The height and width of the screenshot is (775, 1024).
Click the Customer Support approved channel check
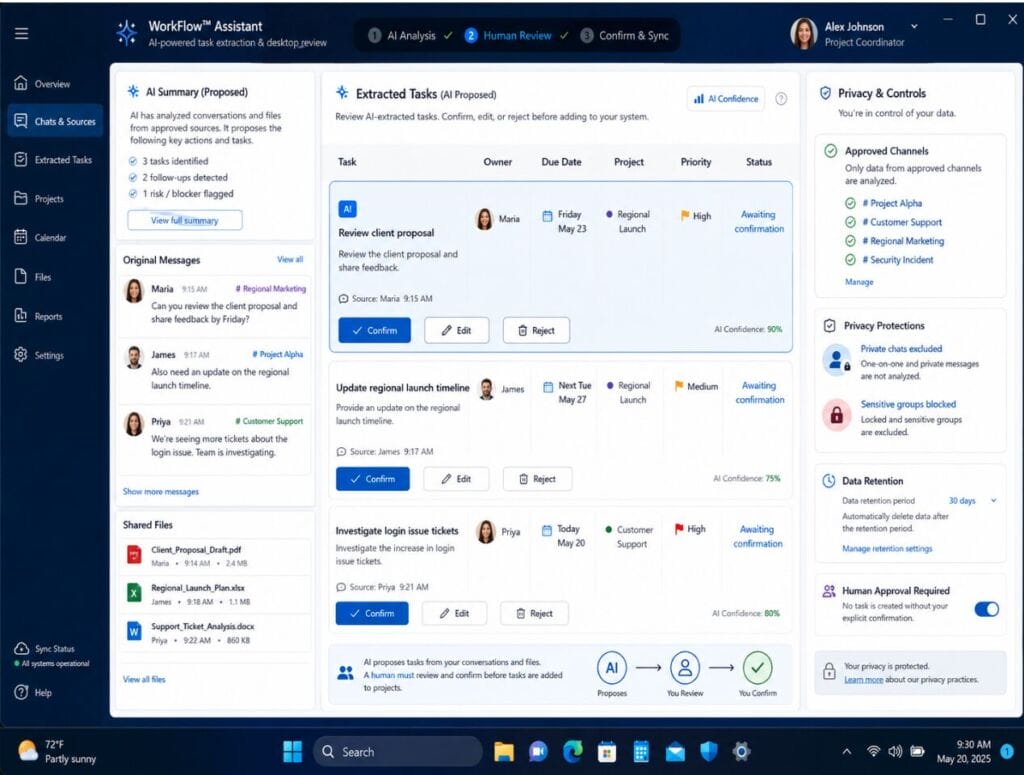coord(850,222)
